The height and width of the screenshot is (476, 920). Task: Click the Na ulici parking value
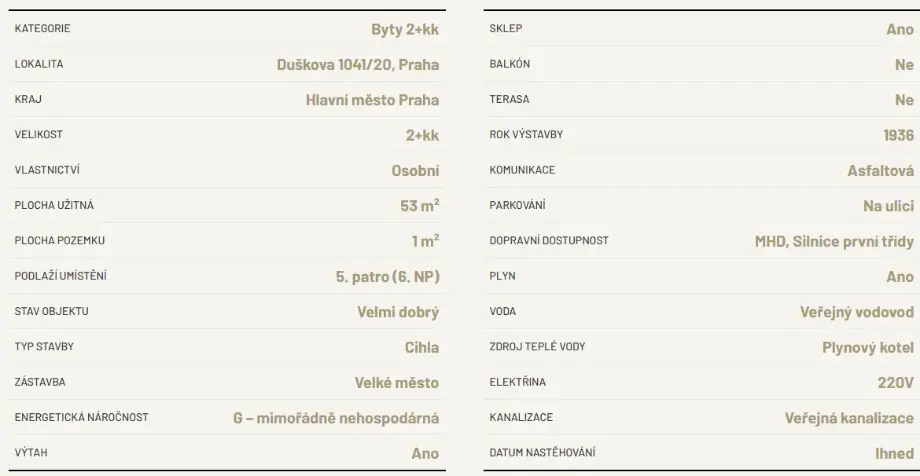pyautogui.click(x=888, y=206)
